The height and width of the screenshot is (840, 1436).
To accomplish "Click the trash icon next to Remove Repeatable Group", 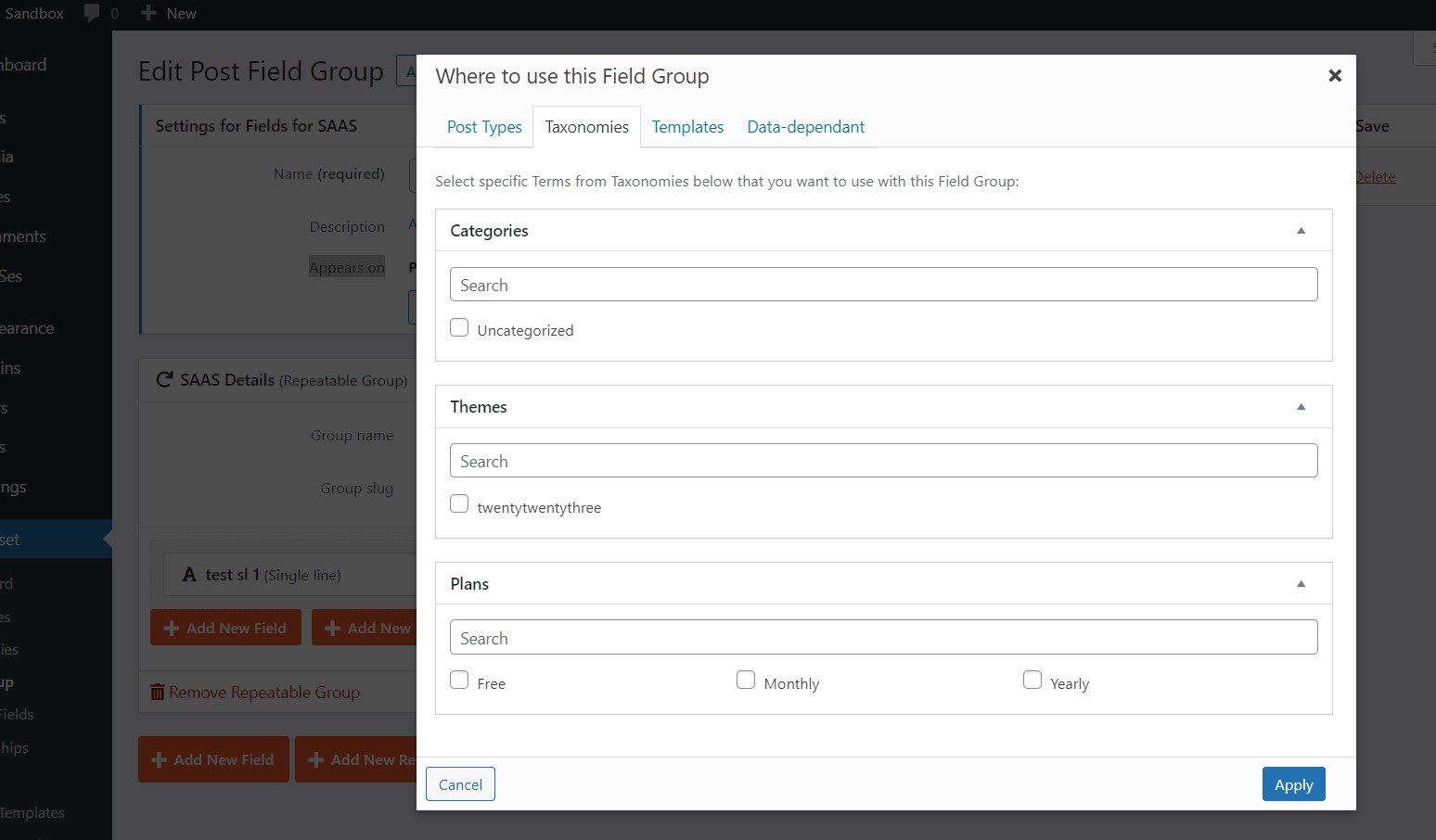I will [157, 692].
